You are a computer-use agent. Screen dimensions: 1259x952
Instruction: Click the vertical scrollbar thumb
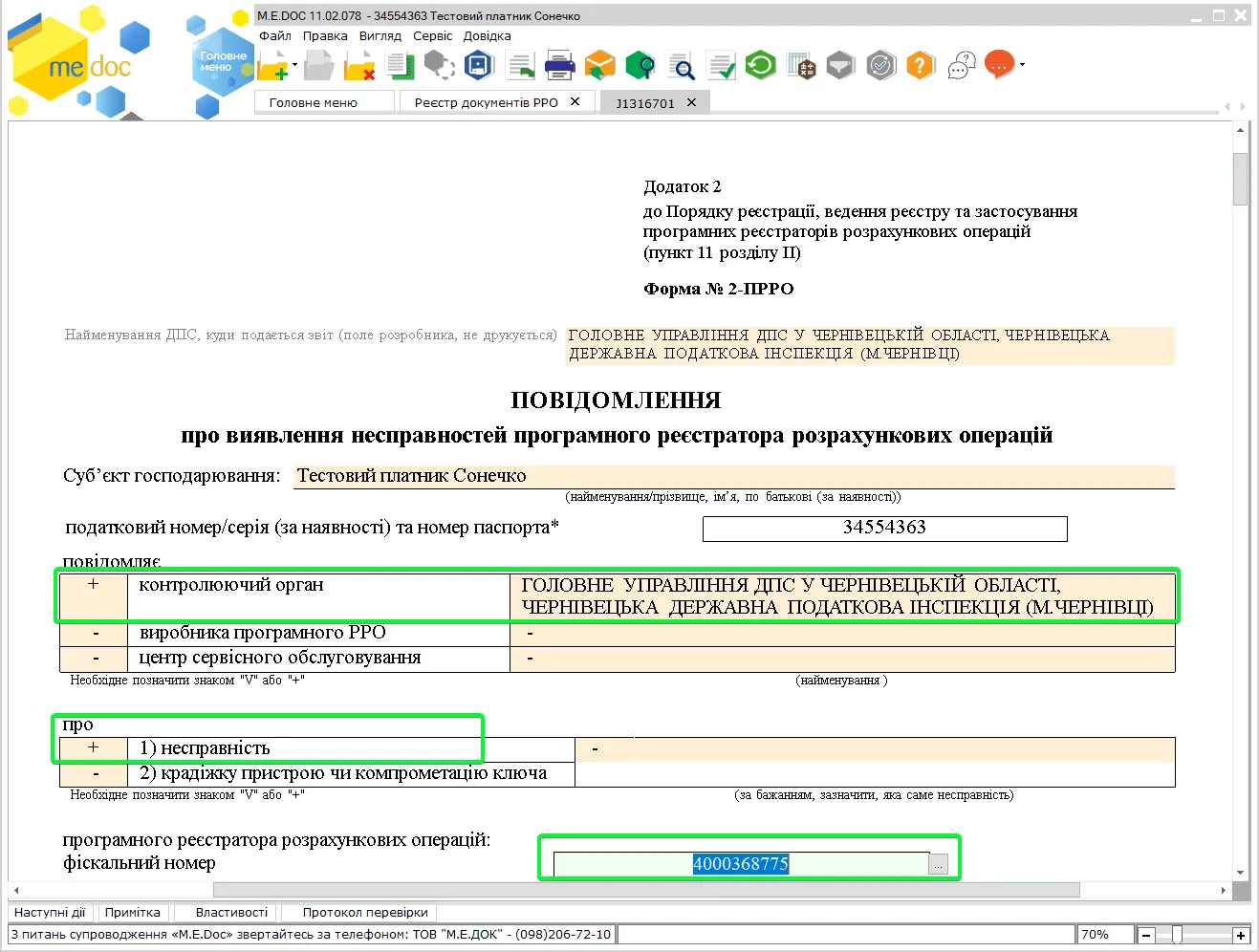click(x=1241, y=179)
